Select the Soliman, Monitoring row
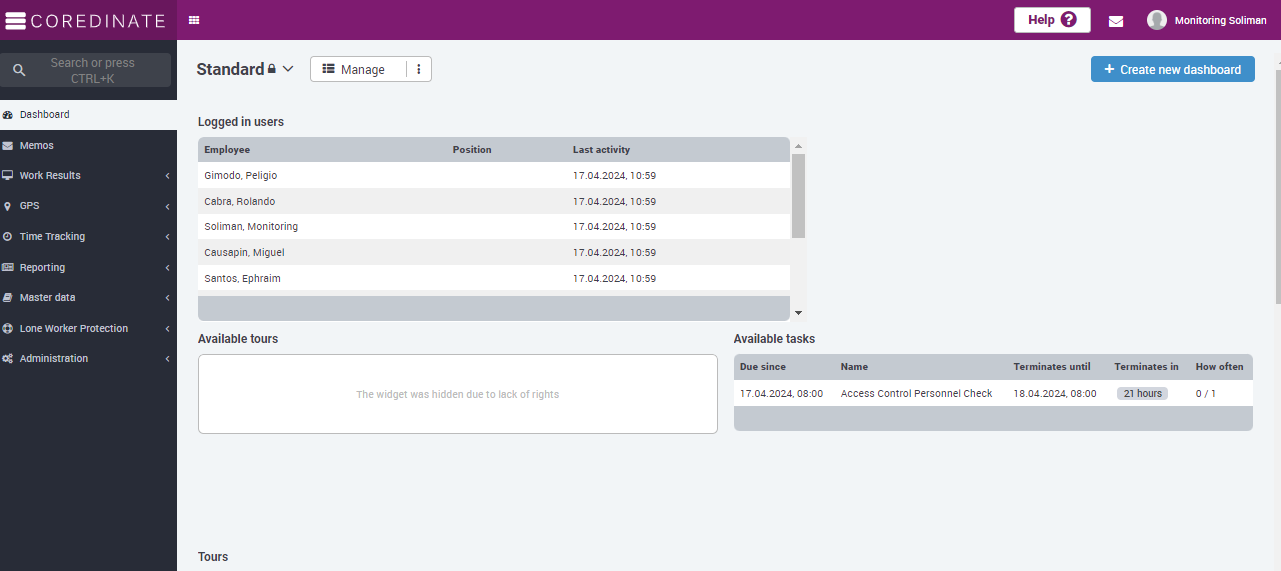Viewport: 1281px width, 571px height. [x=494, y=227]
